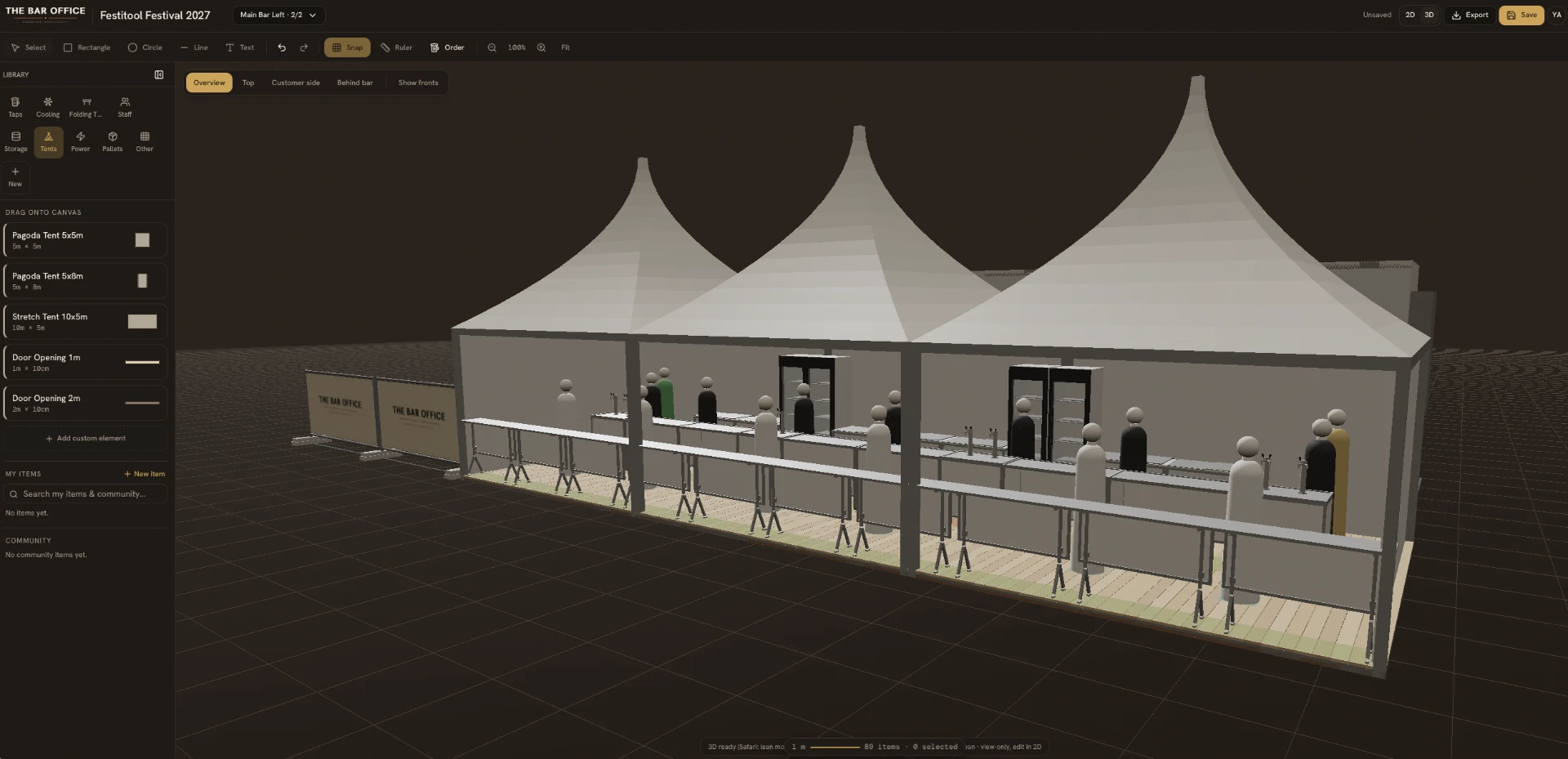Select the Tents library category
The image size is (1568, 759).
48,142
